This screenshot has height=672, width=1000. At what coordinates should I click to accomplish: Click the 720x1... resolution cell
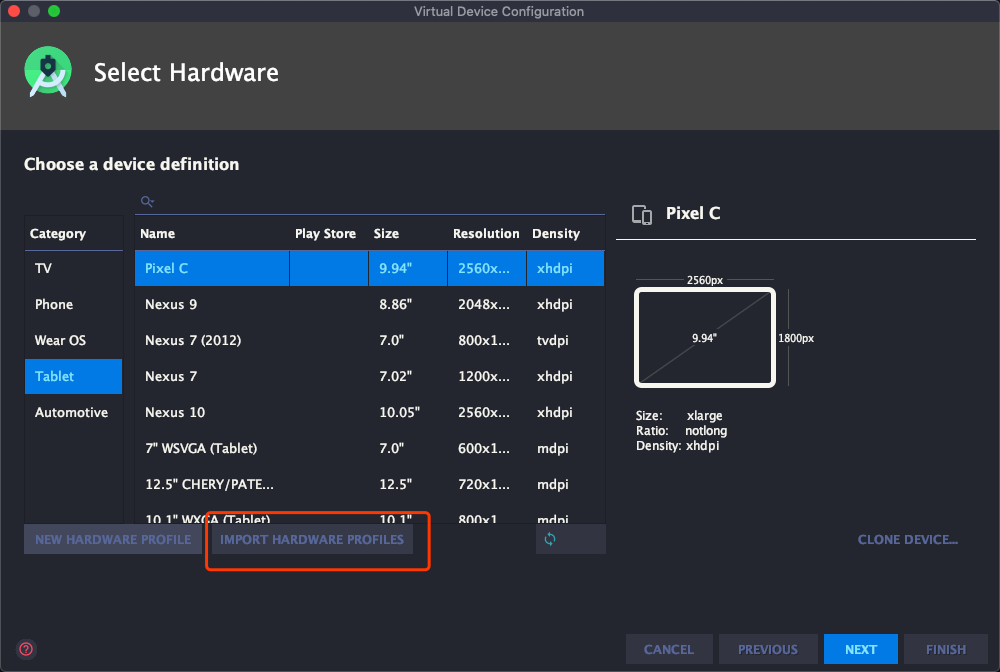pos(487,485)
